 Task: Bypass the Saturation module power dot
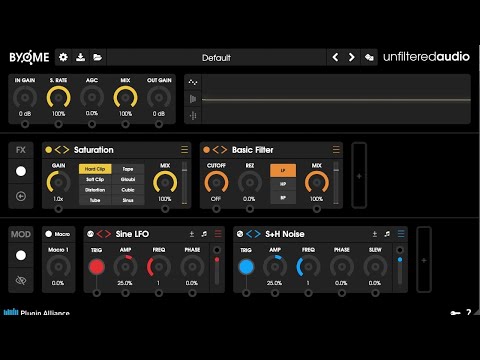pos(48,150)
